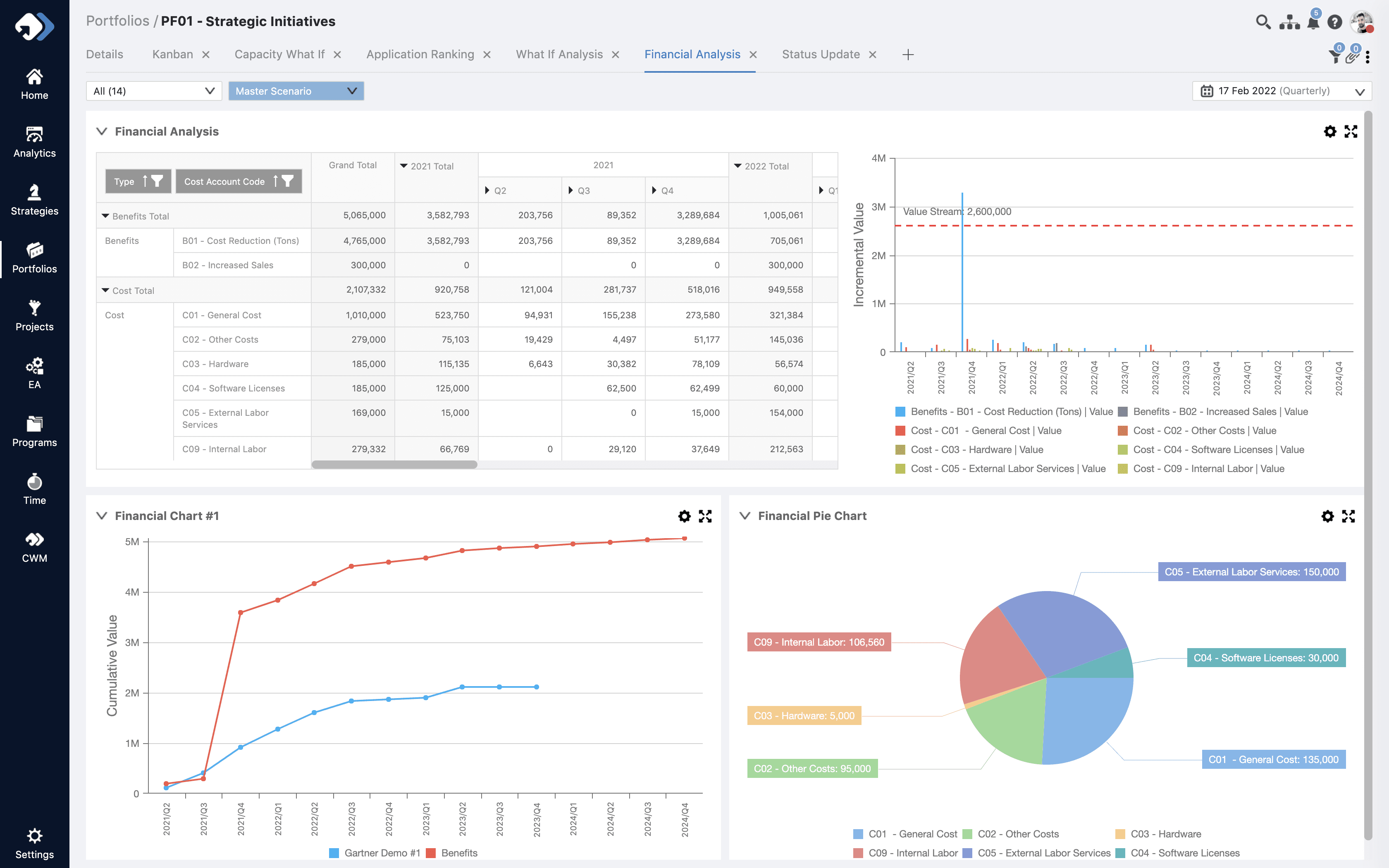Open Financial Chart #1 gear settings
This screenshot has height=868, width=1389.
(x=684, y=516)
